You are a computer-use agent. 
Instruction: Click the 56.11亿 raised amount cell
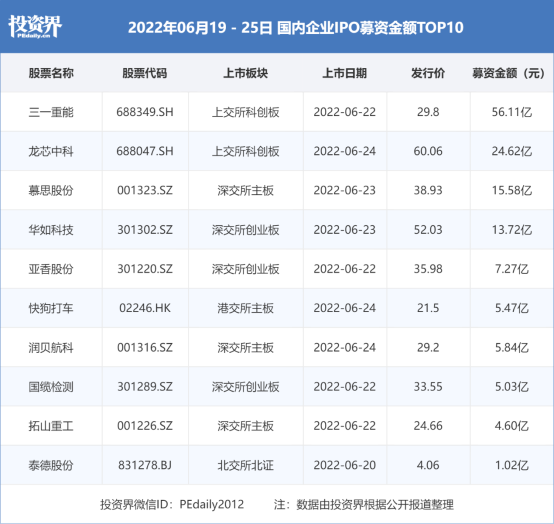coord(512,112)
